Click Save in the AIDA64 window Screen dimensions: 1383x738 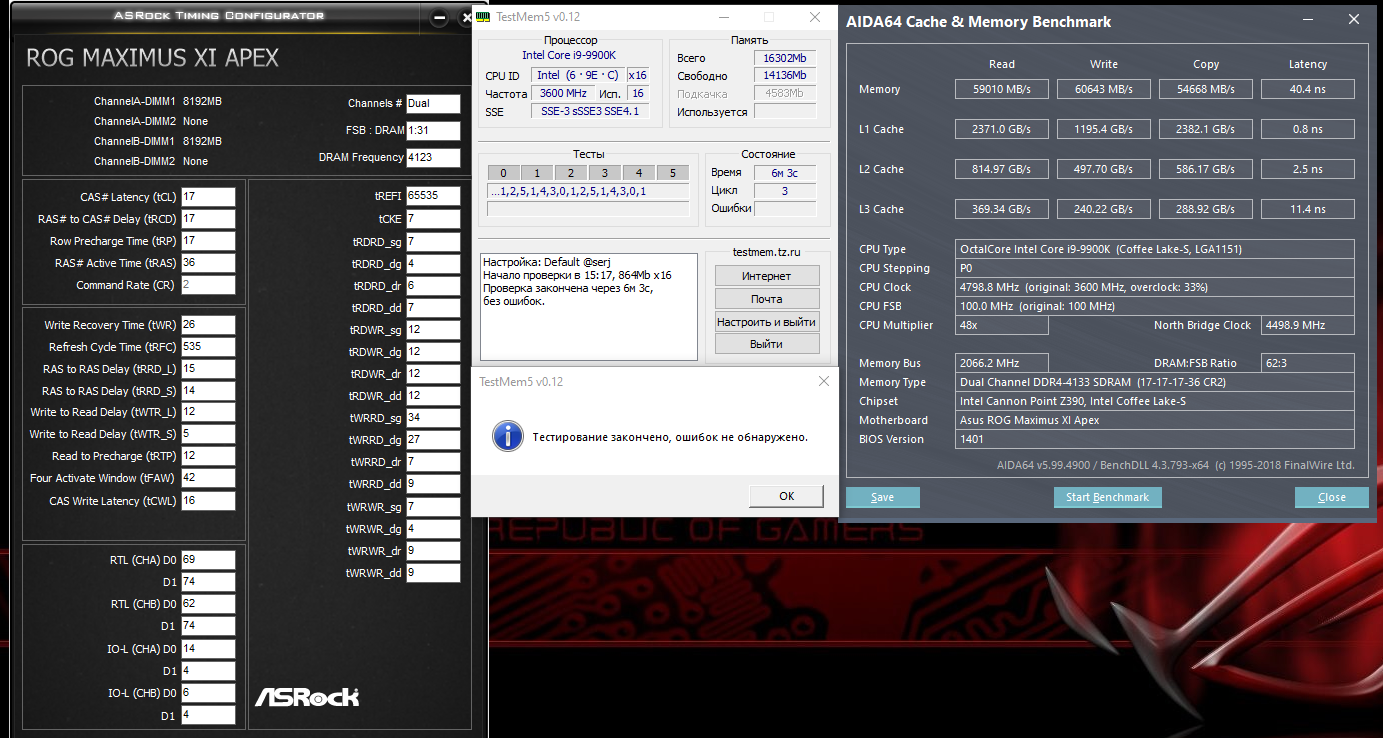click(x=882, y=497)
